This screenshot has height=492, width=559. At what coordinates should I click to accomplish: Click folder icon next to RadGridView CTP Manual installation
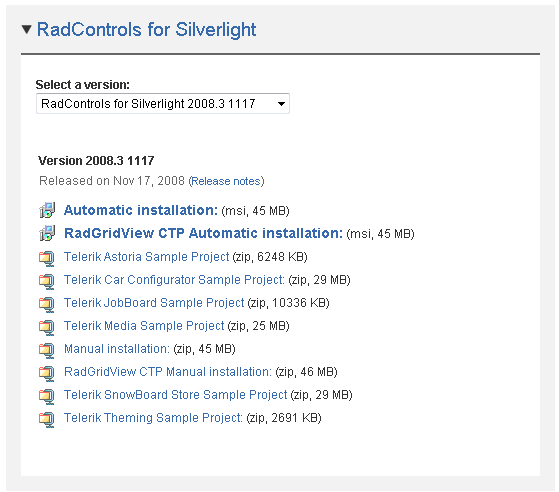tap(47, 373)
